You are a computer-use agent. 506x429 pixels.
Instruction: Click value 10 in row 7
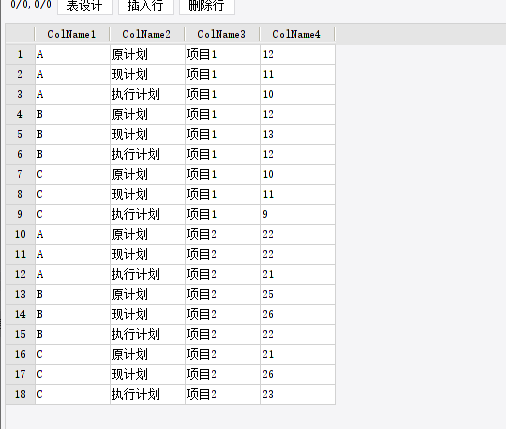[x=298, y=174]
